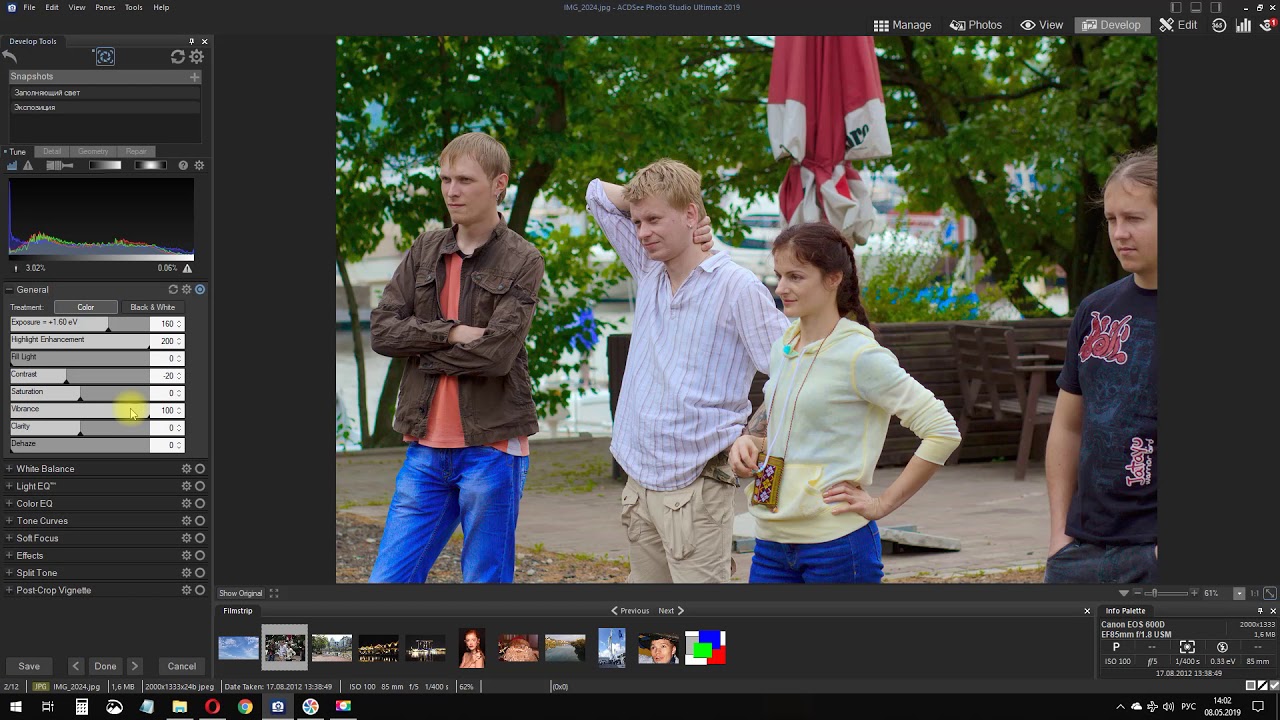Image resolution: width=1280 pixels, height=720 pixels.
Task: Toggle the General group on/off
Action: pyautogui.click(x=200, y=290)
